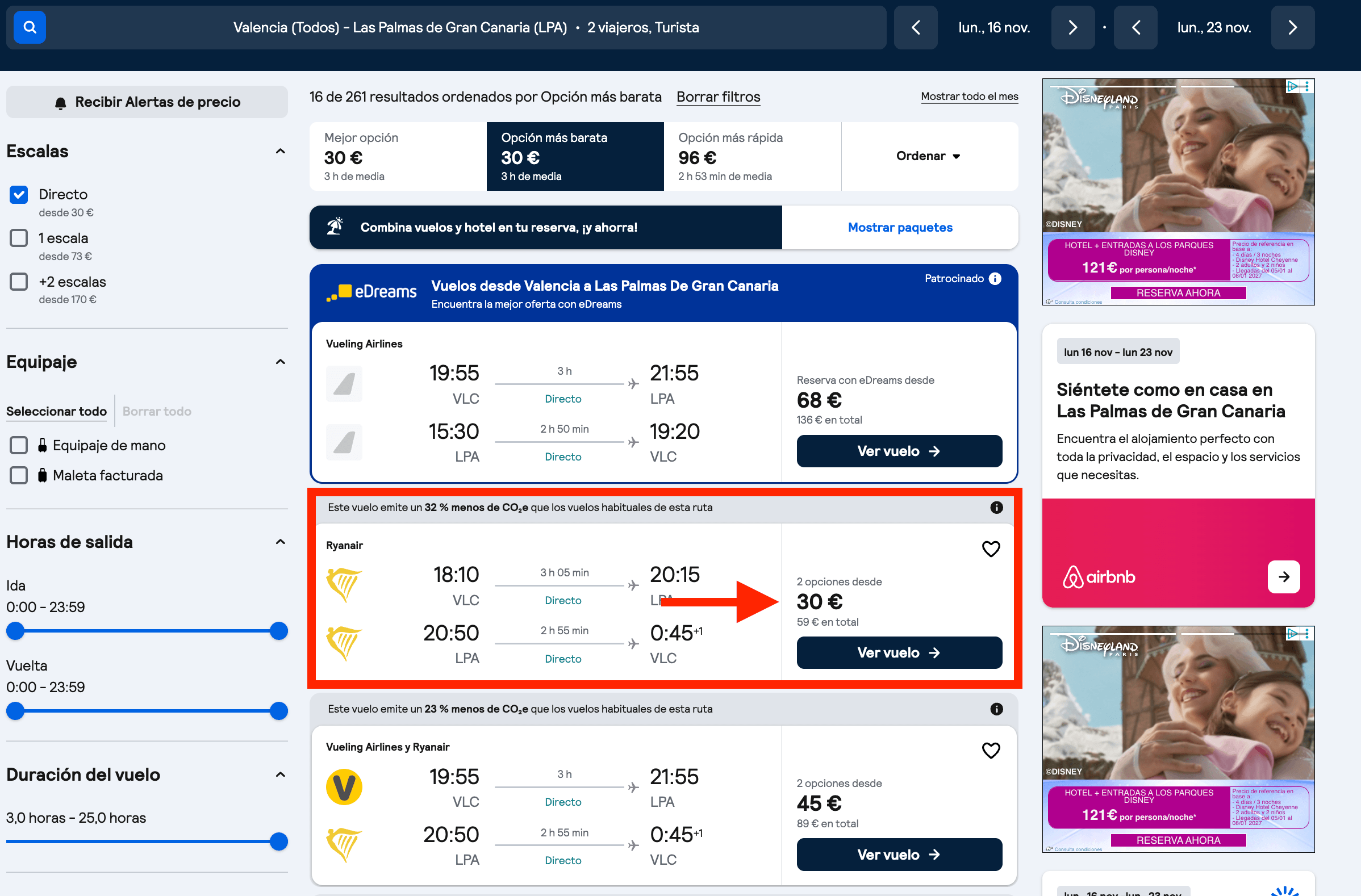
Task: Go to previous departure date arrow
Action: (916, 27)
